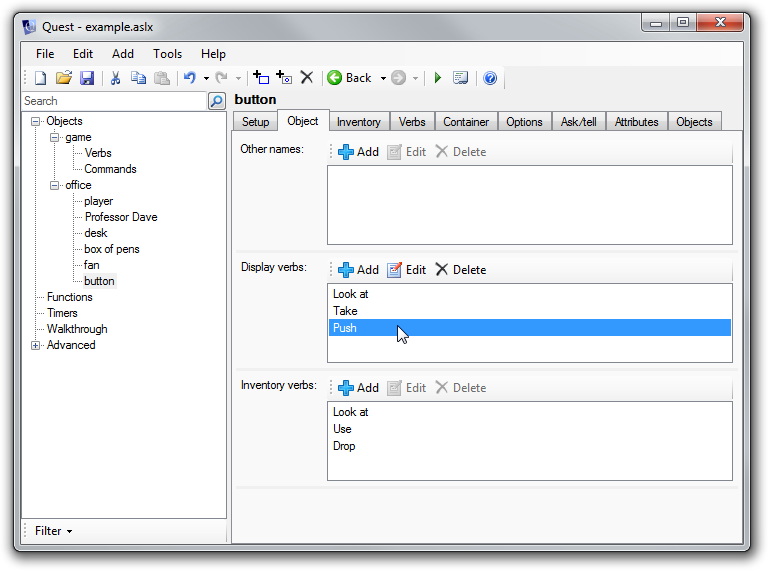Edit the selected display verb
This screenshot has width=768, height=571.
pyautogui.click(x=407, y=270)
